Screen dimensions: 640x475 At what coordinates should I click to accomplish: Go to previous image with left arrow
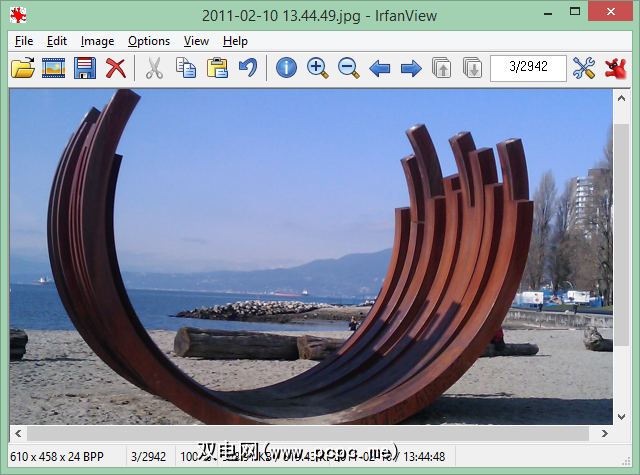pos(379,69)
